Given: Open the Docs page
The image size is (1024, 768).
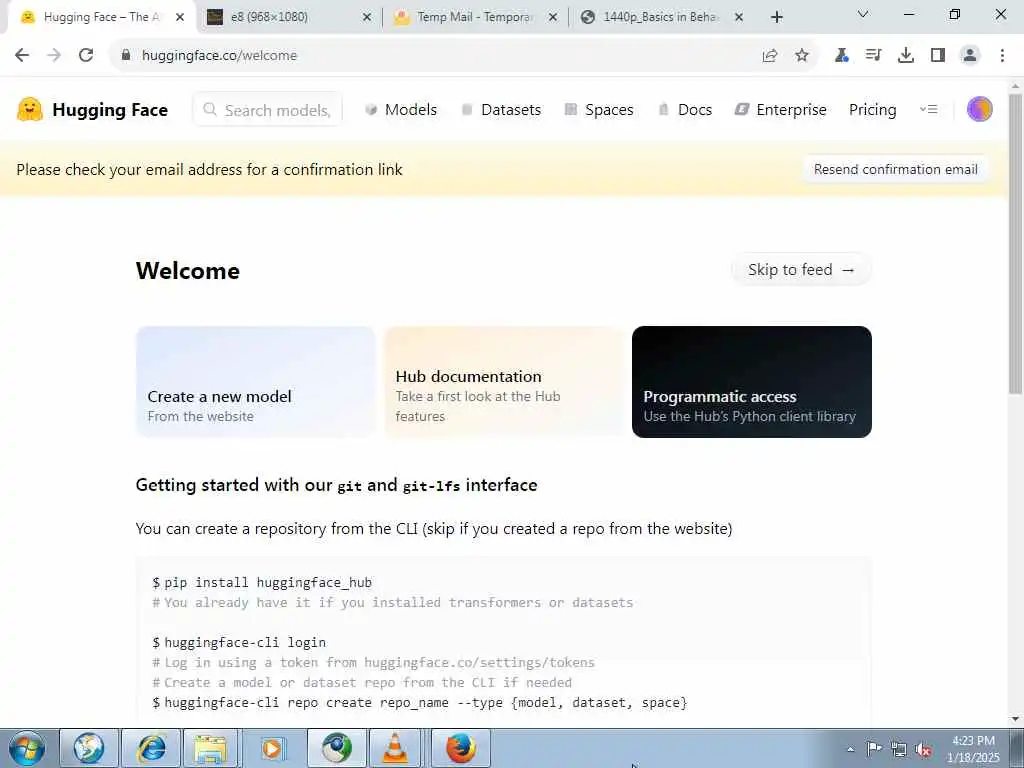Looking at the screenshot, I should tap(685, 110).
